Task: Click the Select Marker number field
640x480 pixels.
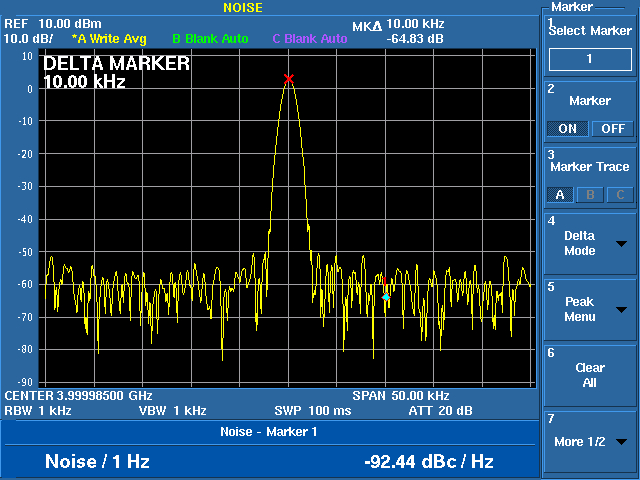Action: [x=590, y=60]
